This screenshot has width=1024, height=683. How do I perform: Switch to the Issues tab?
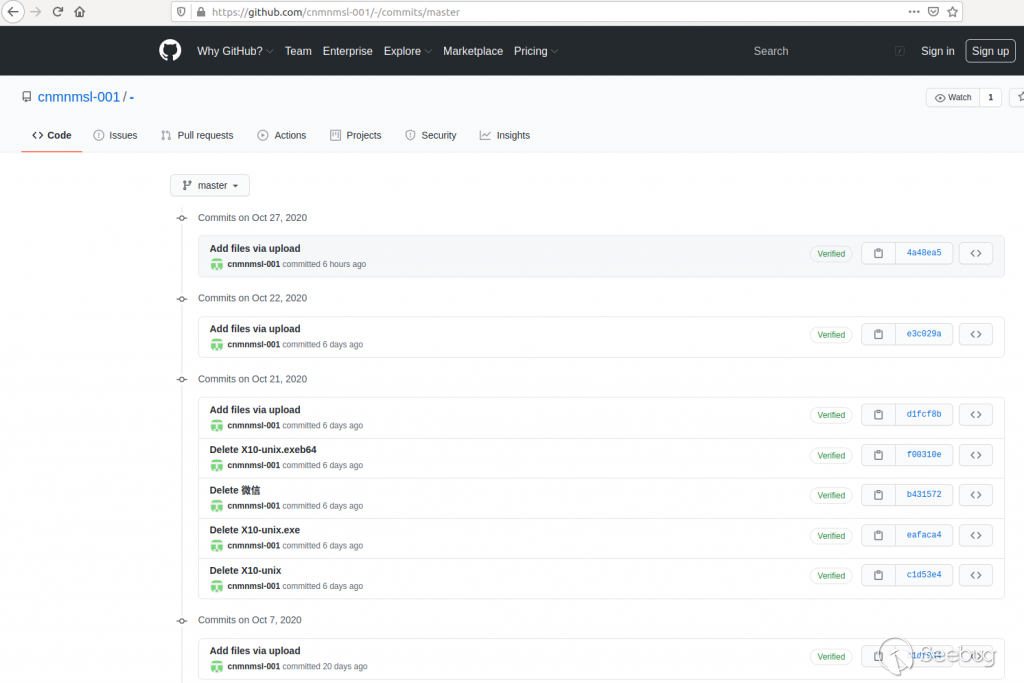coord(115,135)
